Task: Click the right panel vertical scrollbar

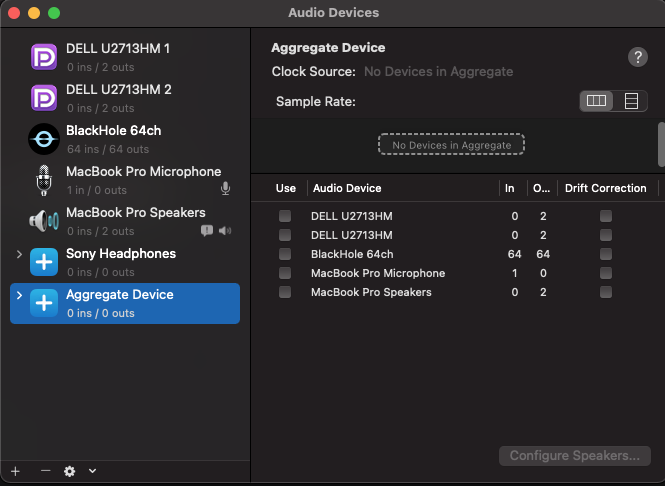Action: pyautogui.click(x=661, y=145)
